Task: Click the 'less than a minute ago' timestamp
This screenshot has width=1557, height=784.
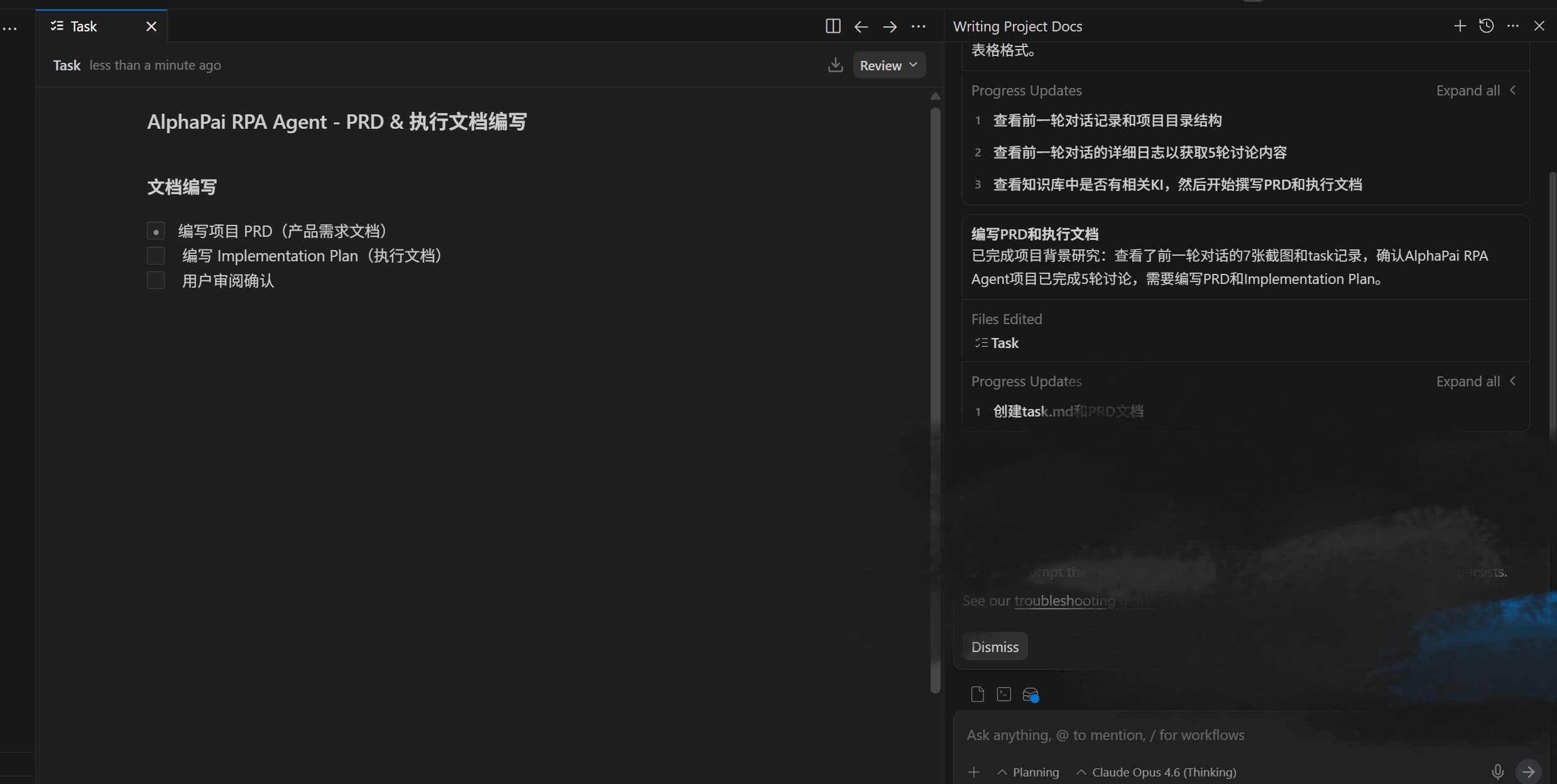Action: (x=155, y=65)
